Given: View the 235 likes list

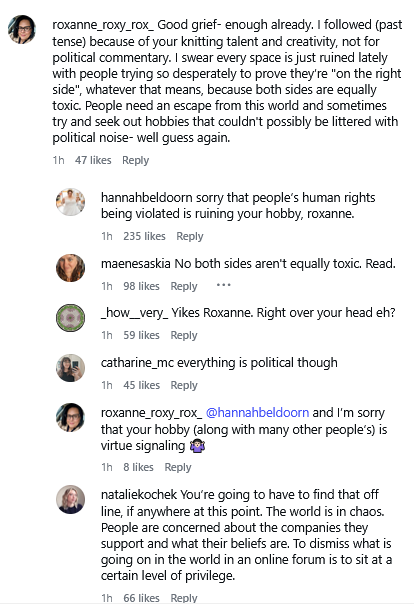Looking at the screenshot, I should [144, 236].
